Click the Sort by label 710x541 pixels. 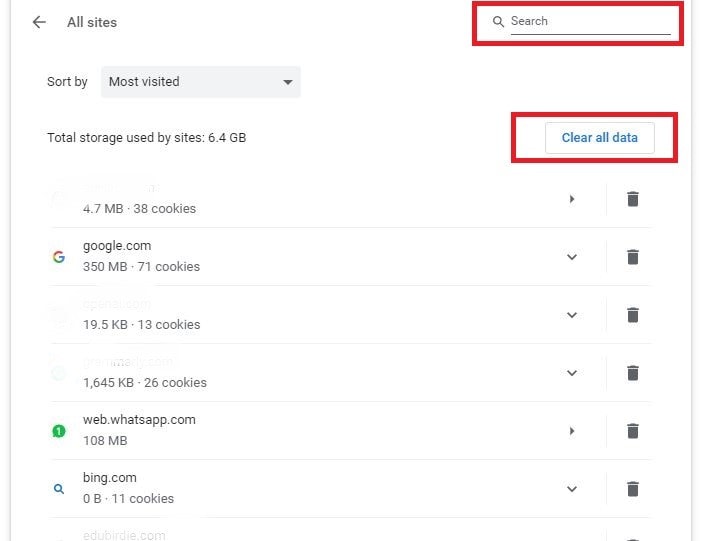coord(67,82)
